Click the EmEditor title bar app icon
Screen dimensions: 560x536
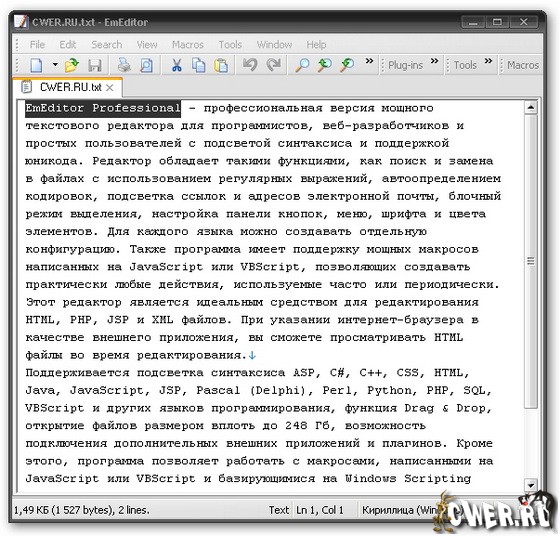pos(21,22)
